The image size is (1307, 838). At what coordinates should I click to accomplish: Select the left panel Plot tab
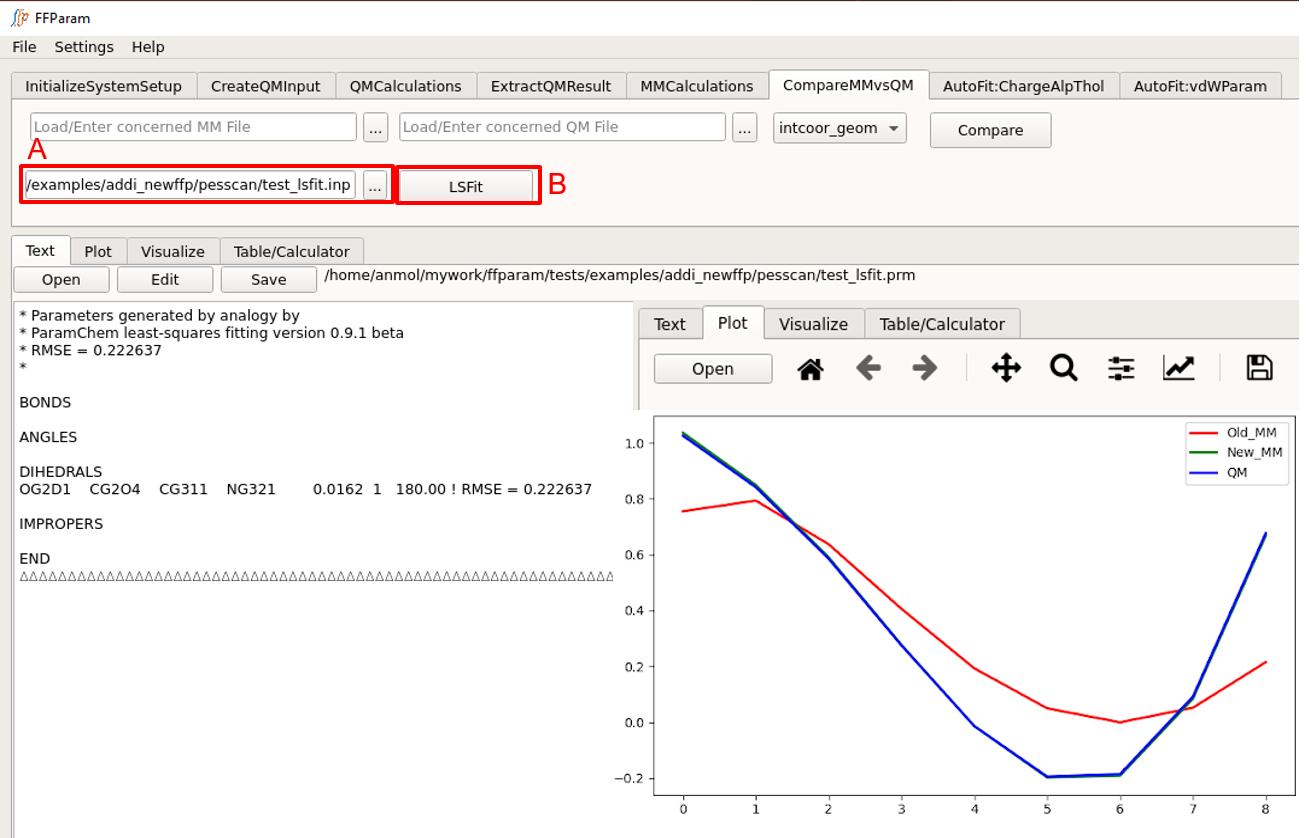click(x=98, y=252)
